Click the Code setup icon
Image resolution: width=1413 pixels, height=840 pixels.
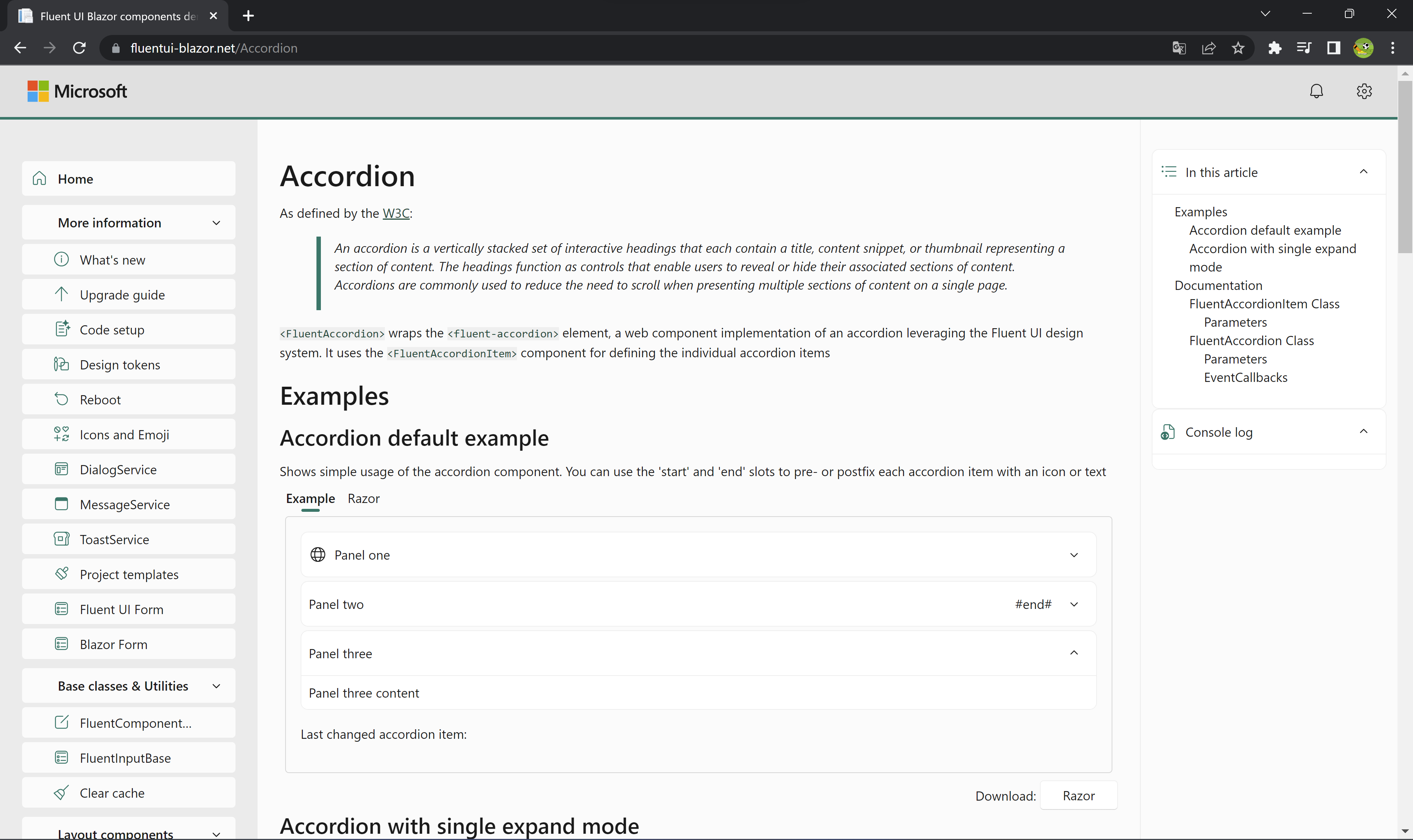tap(62, 329)
